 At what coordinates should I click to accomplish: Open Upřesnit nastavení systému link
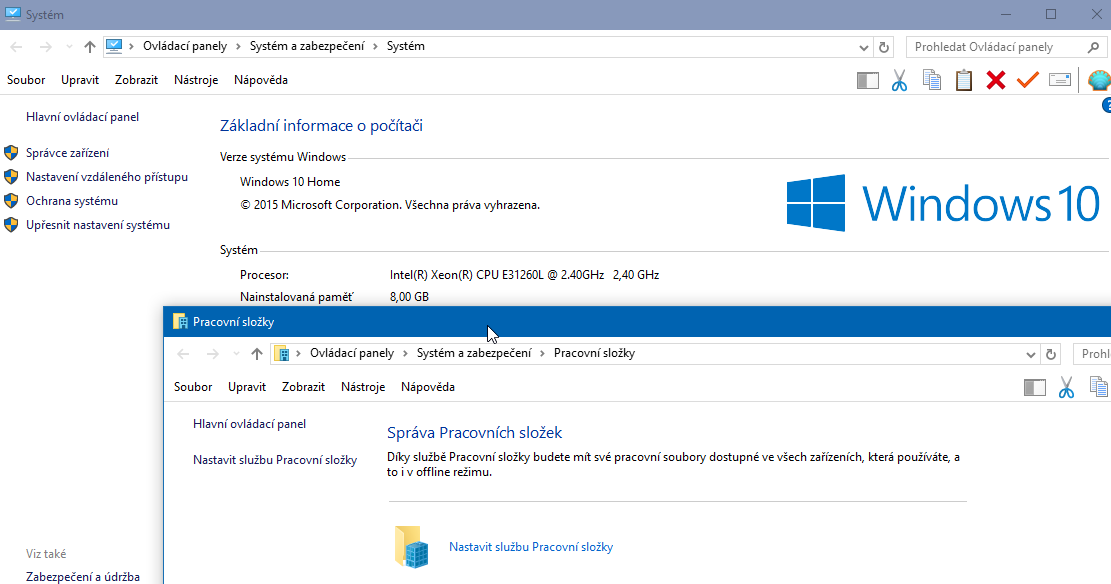click(98, 225)
